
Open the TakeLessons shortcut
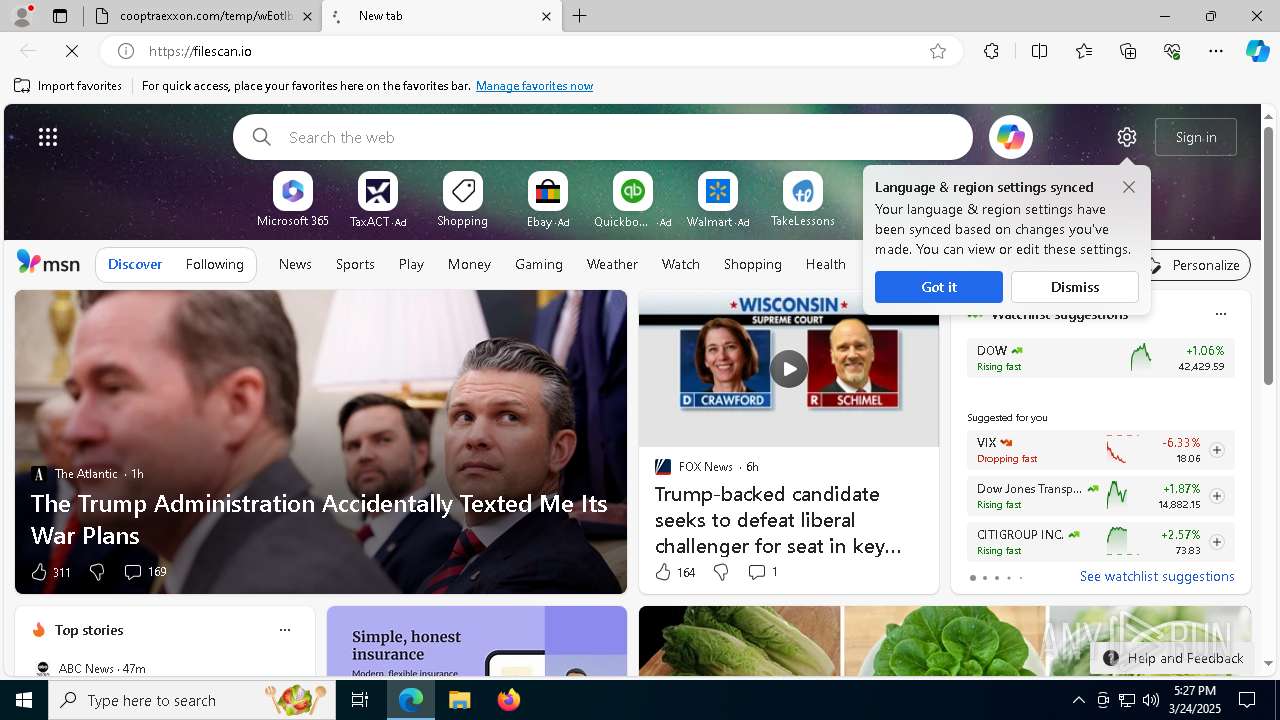(x=802, y=200)
